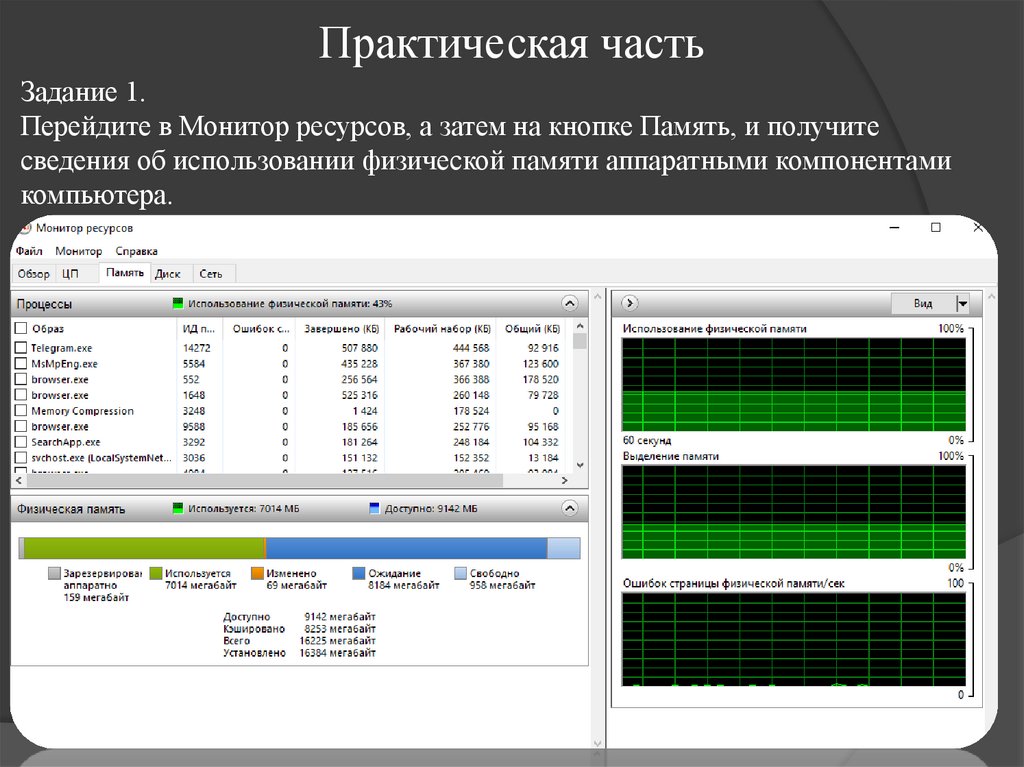
Task: Click the green memory usage indicator in Процессы header
Action: pyautogui.click(x=176, y=302)
